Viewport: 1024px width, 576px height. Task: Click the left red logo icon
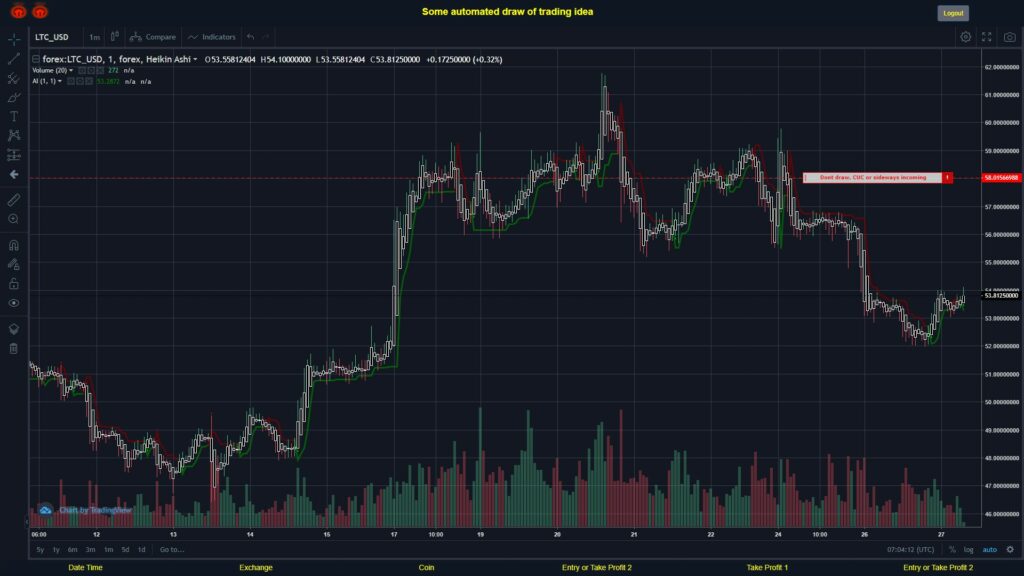[x=18, y=11]
